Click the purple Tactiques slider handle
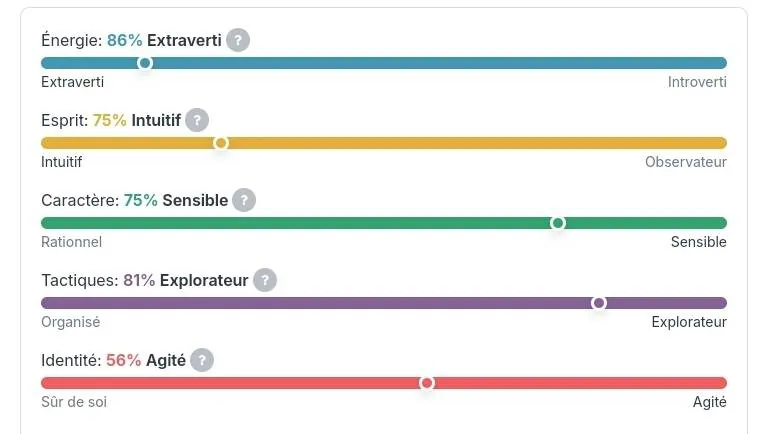The image size is (760, 434). 599,303
